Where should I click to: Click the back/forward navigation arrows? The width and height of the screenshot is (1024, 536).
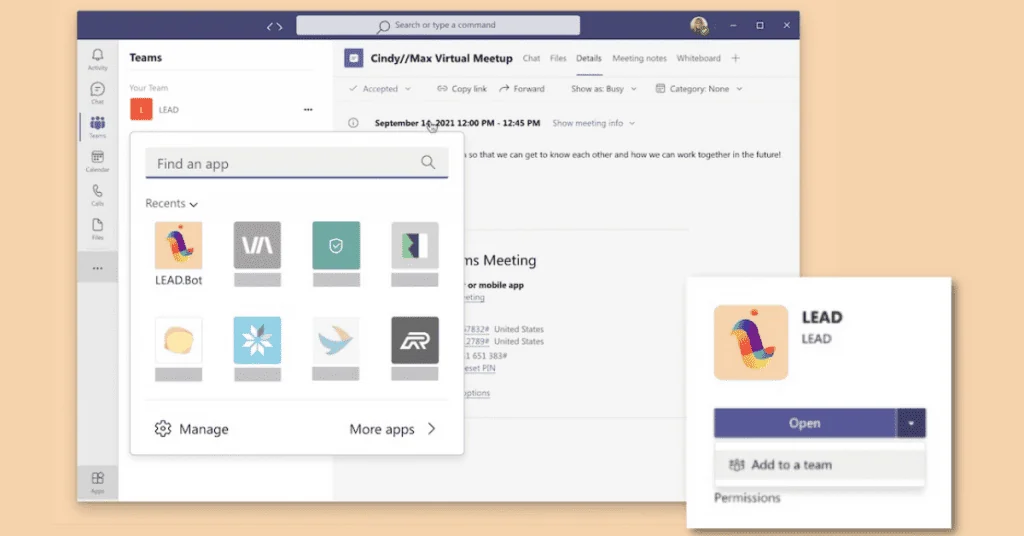click(274, 26)
